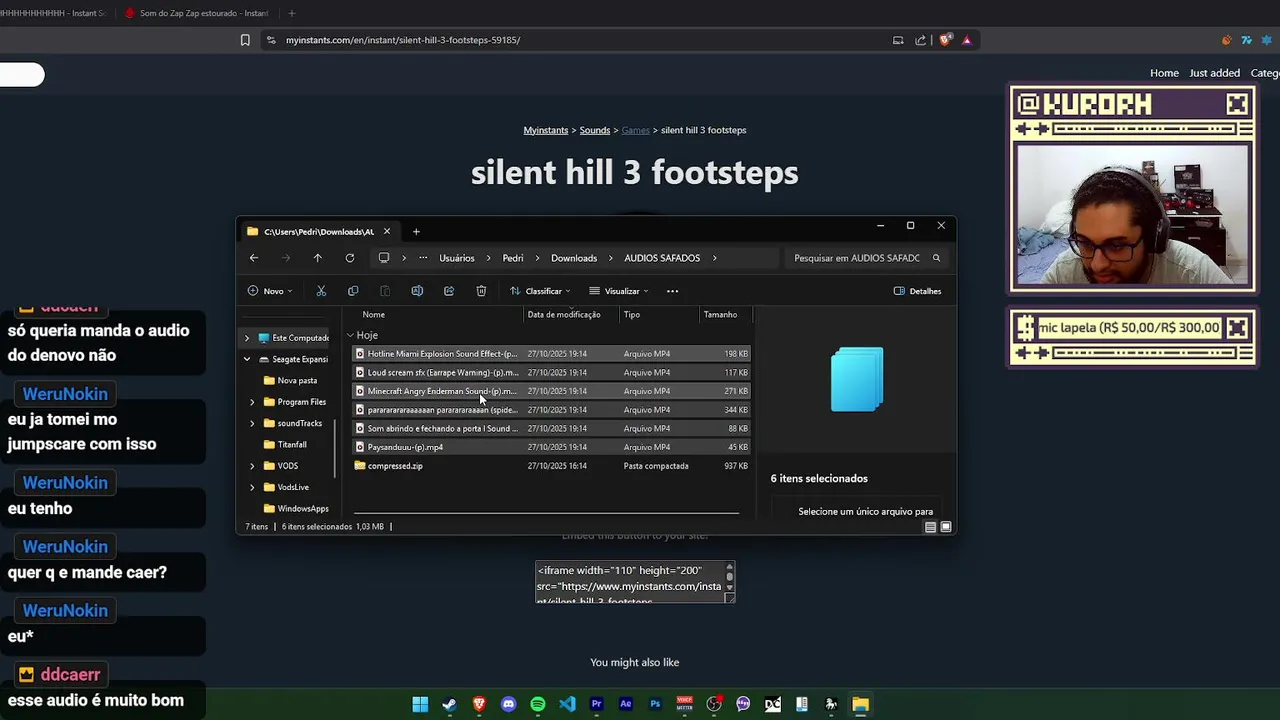Select the Paysanduuu-(p).mp4 file
This screenshot has height=720, width=1280.
(x=552, y=447)
